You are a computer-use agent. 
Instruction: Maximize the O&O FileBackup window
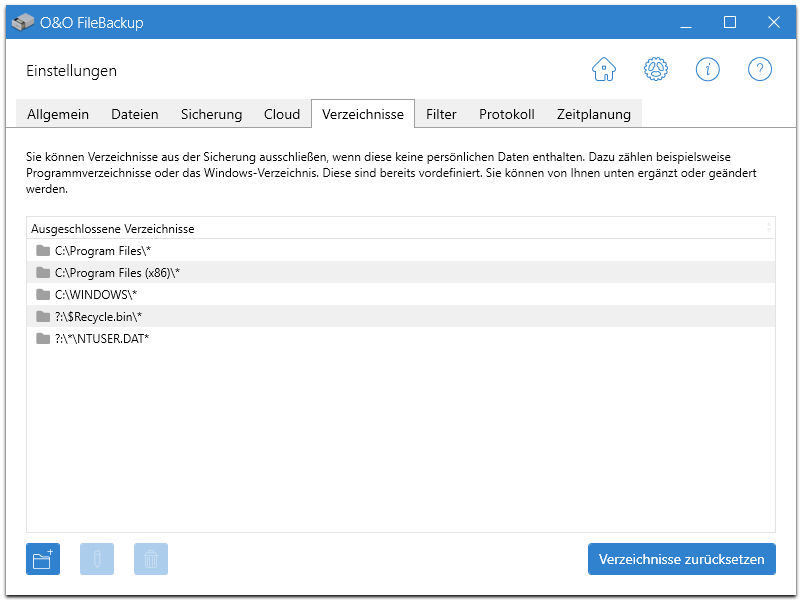pyautogui.click(x=730, y=23)
